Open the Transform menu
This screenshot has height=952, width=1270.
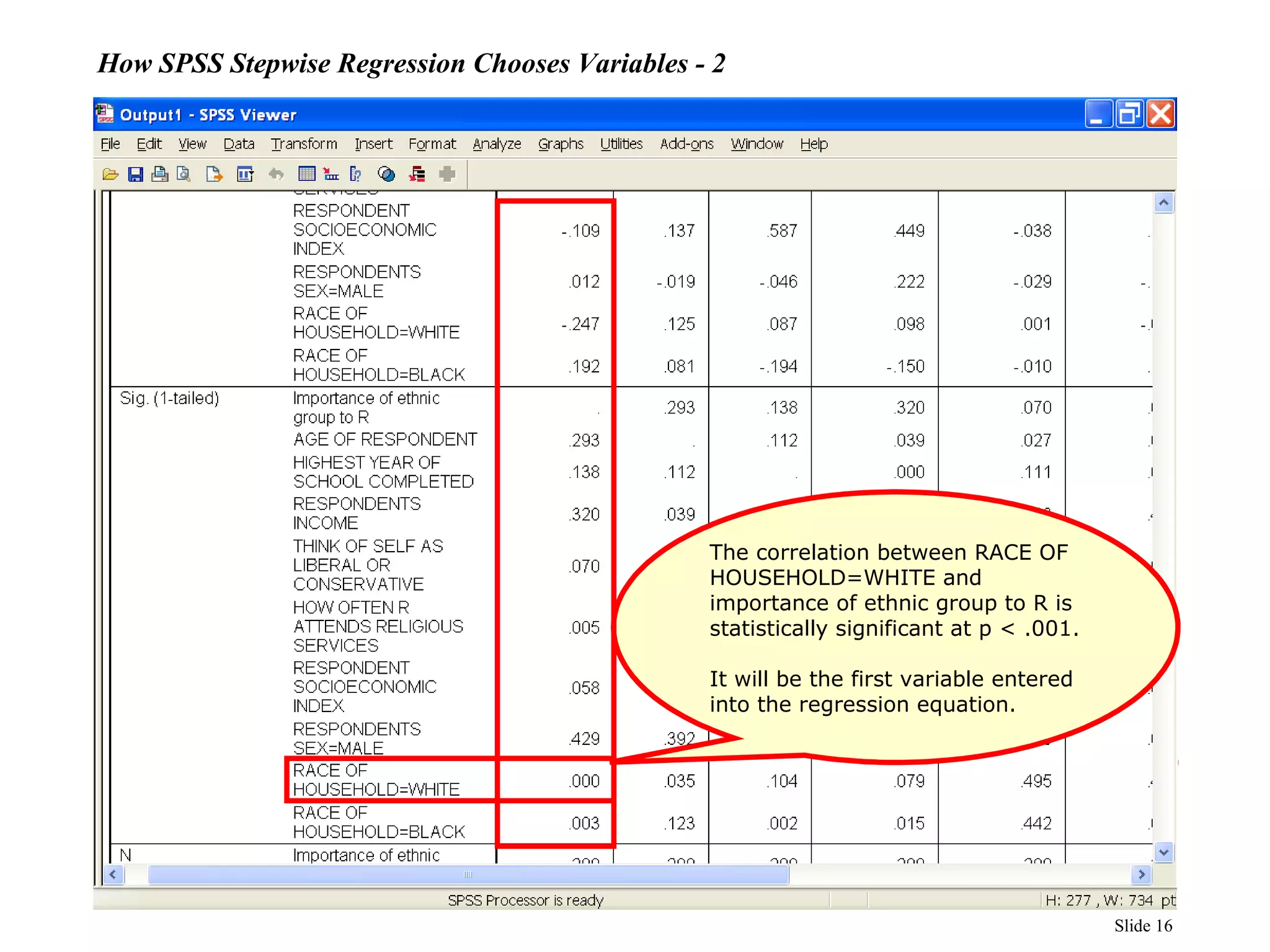coord(304,144)
